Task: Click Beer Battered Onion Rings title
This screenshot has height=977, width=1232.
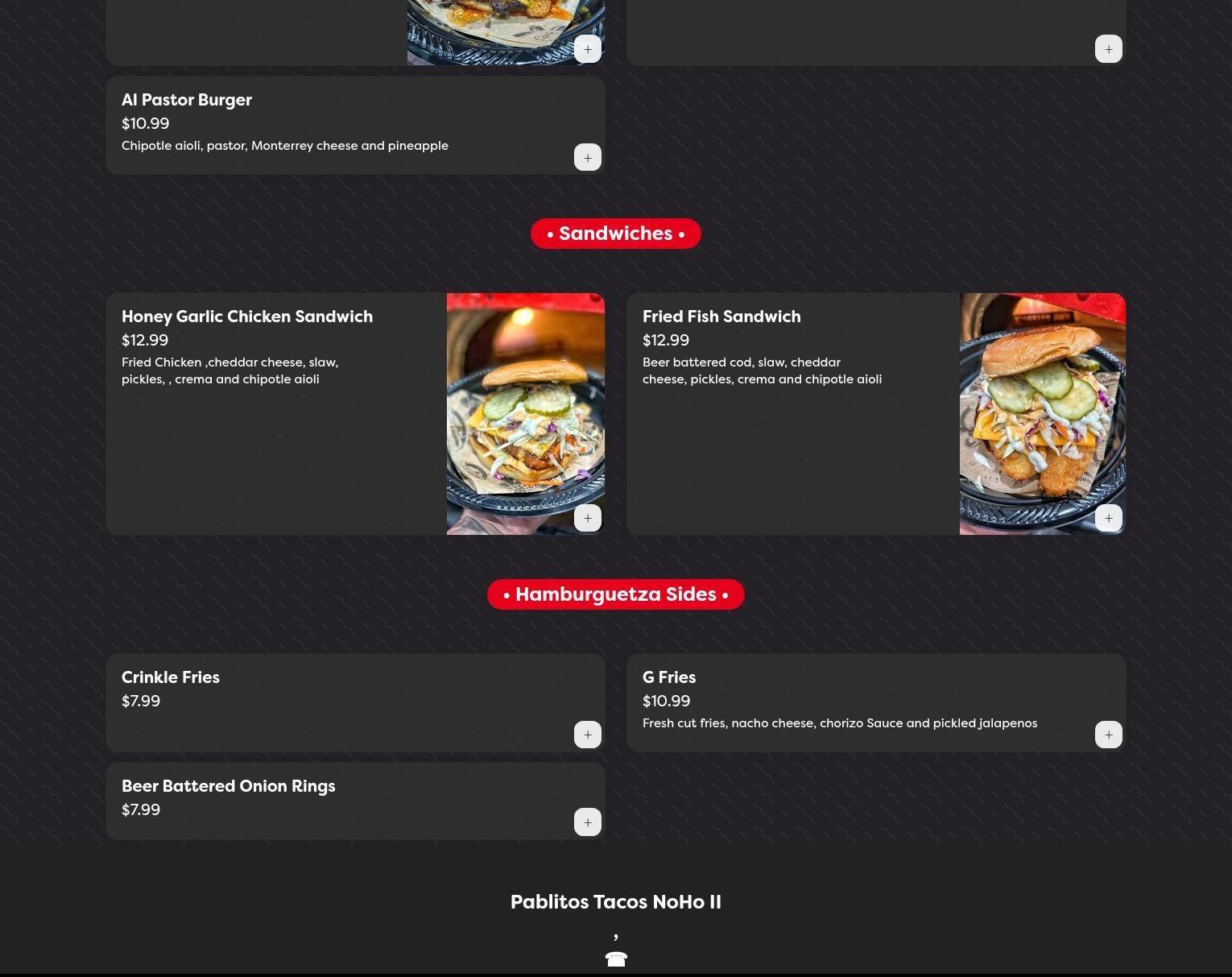Action: click(x=229, y=786)
